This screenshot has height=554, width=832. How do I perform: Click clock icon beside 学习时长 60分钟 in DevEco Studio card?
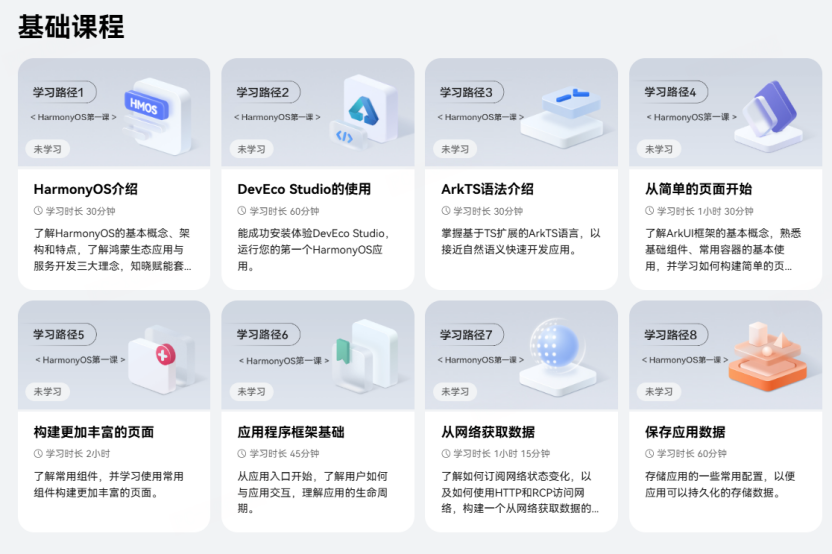[242, 211]
